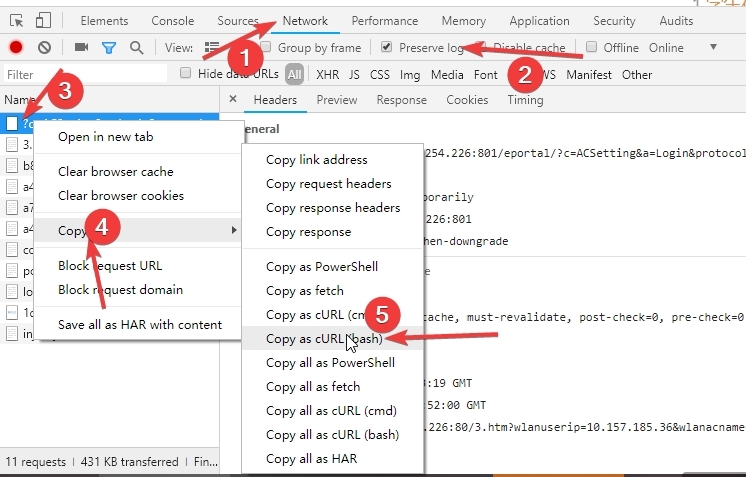Viewport: 746px width, 477px height.
Task: Choose Copy response headers
Action: 333,208
